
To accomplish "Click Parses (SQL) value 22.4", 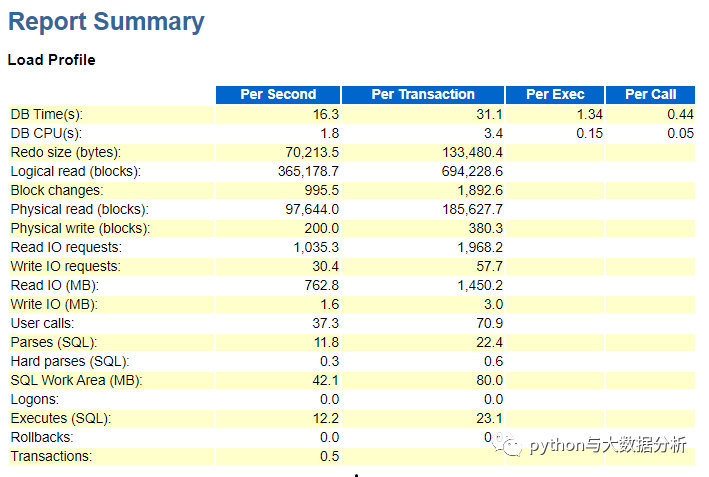I will (x=489, y=342).
